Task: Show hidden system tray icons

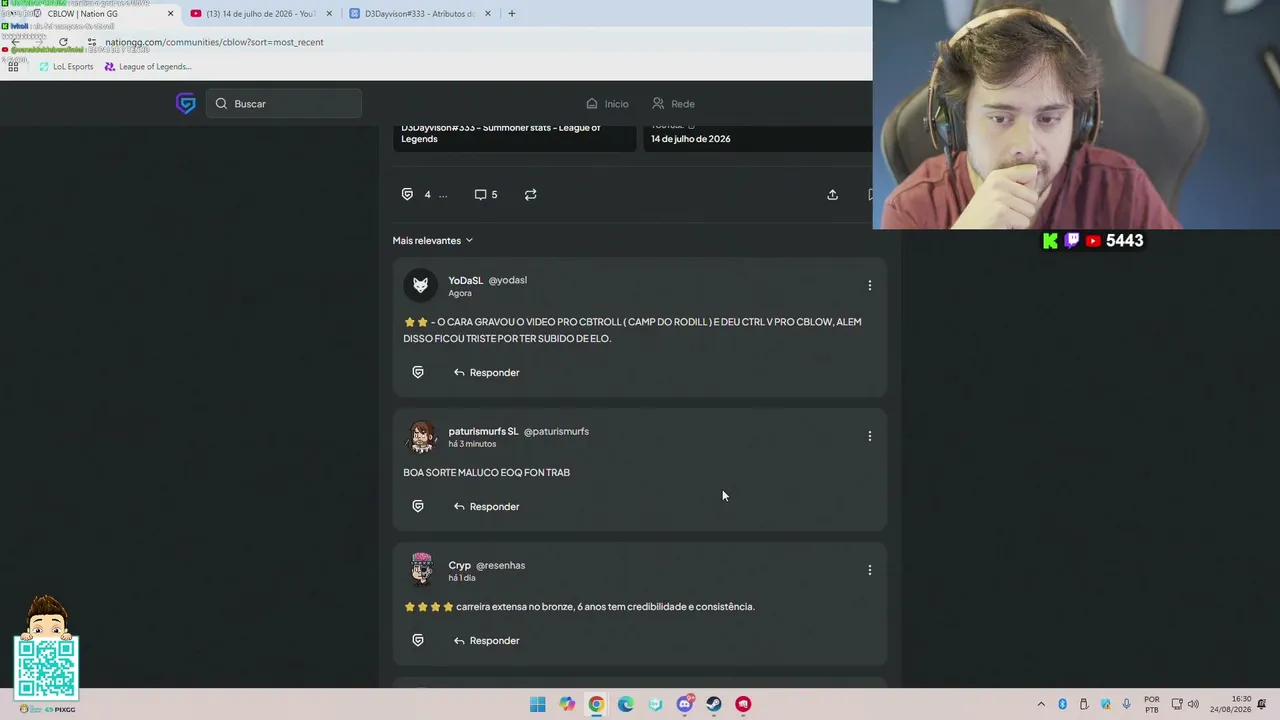Action: click(1041, 704)
